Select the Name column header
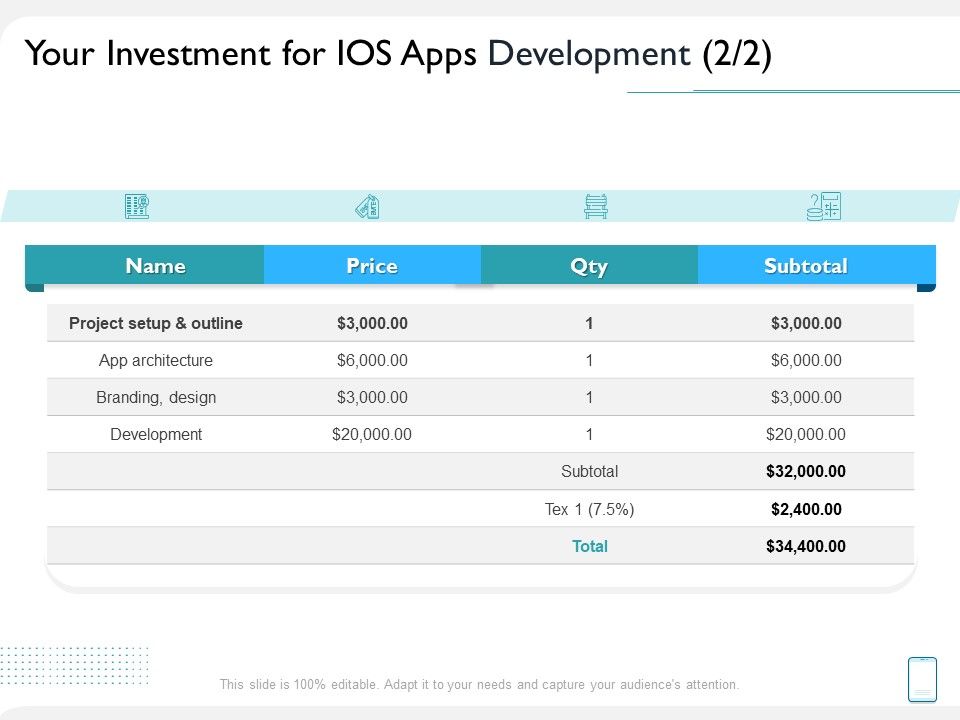 click(155, 266)
